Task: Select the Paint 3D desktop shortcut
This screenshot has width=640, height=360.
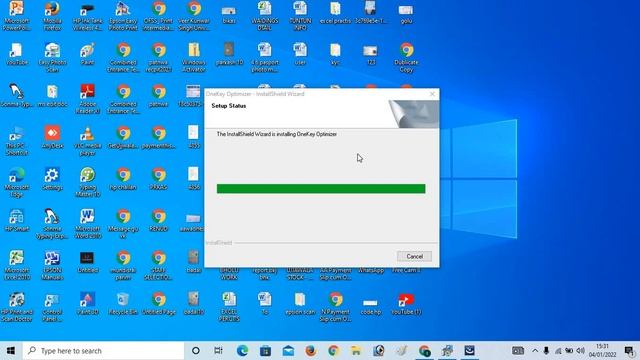Action: [87, 304]
